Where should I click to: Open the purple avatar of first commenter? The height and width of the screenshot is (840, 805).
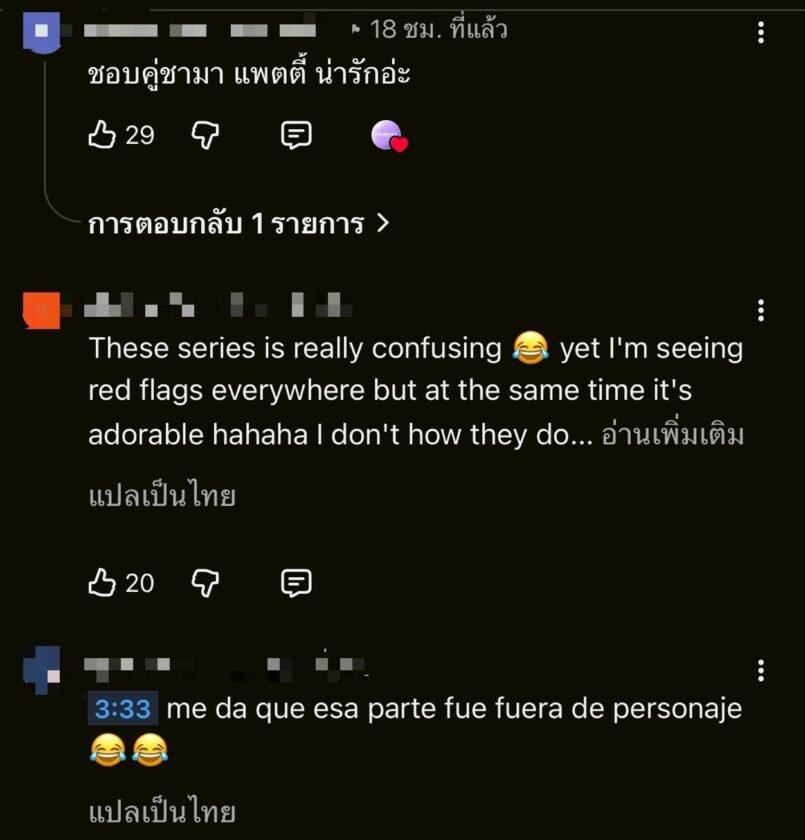[x=42, y=33]
